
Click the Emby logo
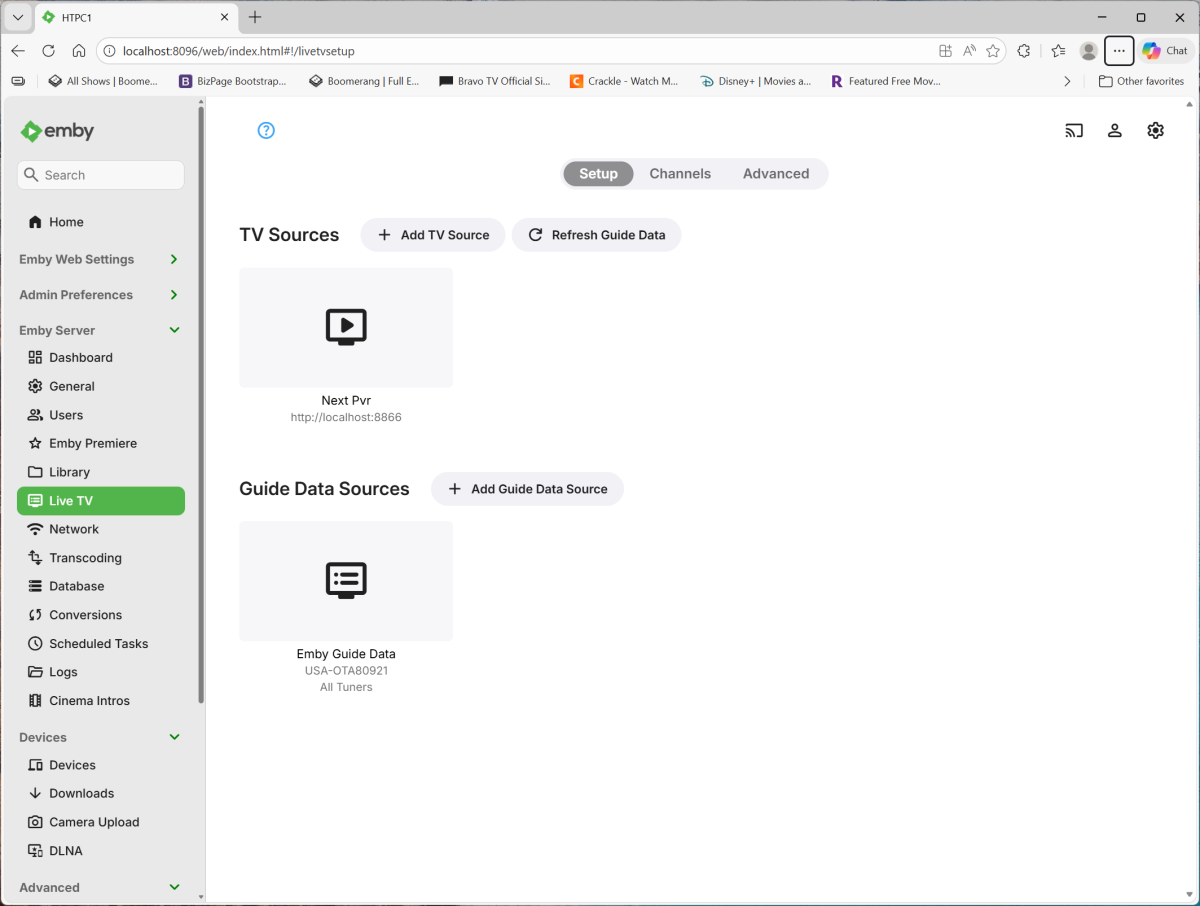(57, 131)
